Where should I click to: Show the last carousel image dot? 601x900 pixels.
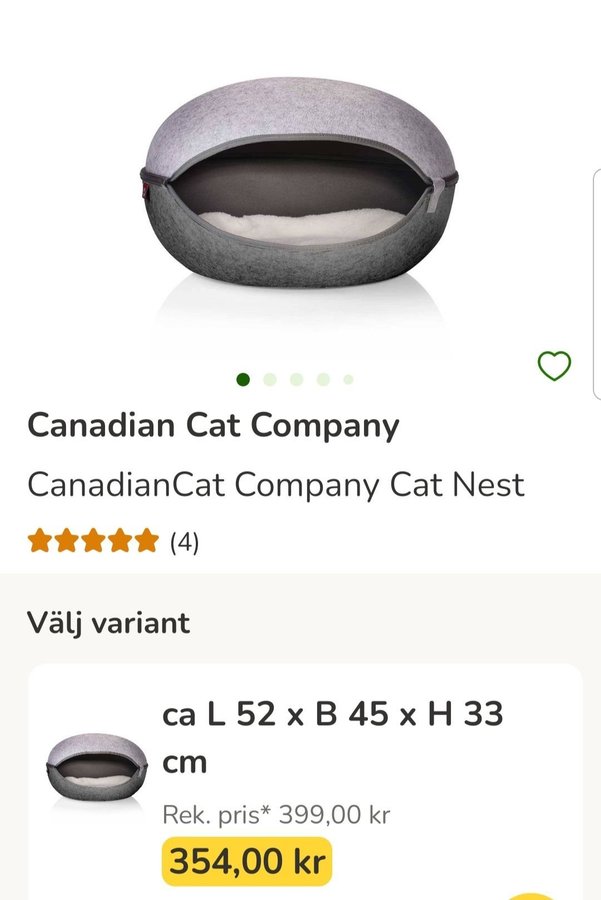click(348, 379)
